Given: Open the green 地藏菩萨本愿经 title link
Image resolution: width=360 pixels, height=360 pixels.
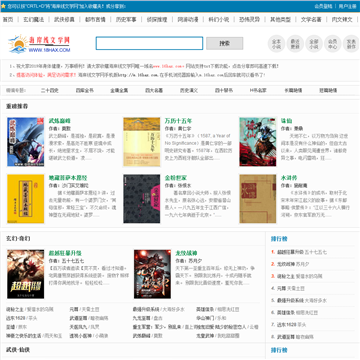Looking at the screenshot, I should 68,178.
